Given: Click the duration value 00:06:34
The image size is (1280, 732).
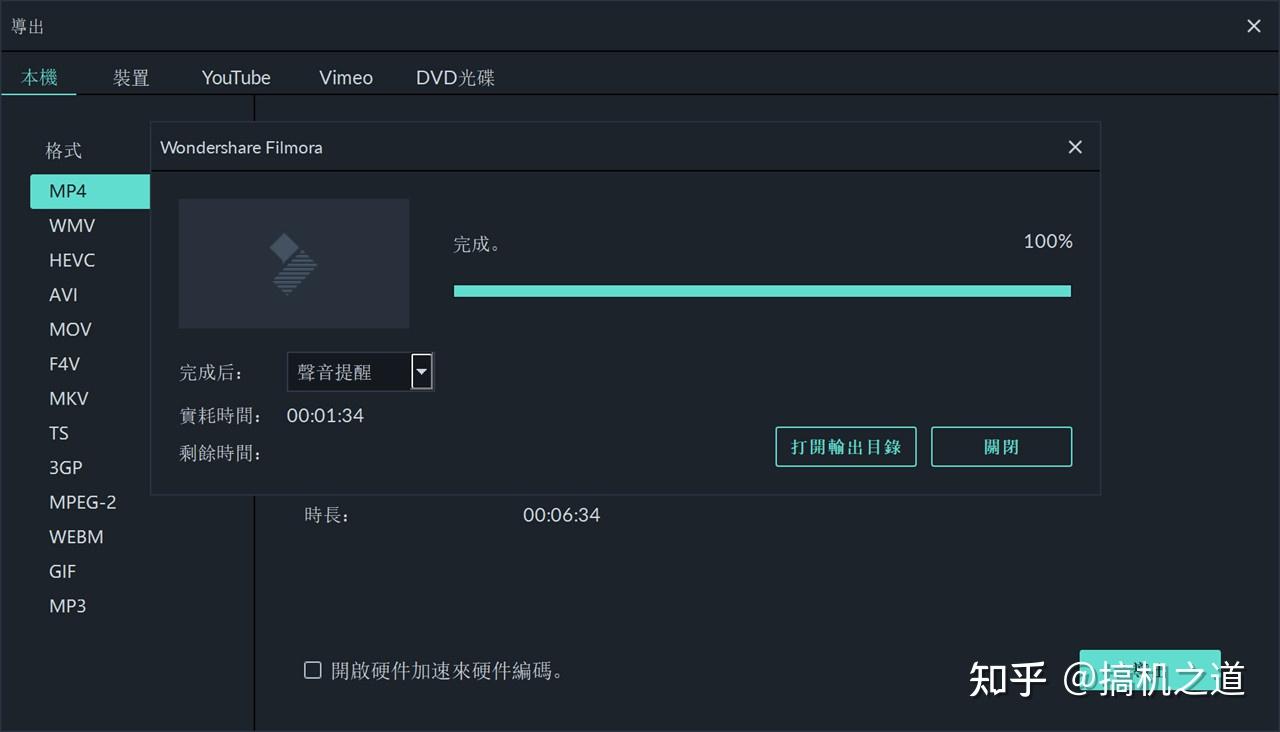Looking at the screenshot, I should (x=561, y=515).
